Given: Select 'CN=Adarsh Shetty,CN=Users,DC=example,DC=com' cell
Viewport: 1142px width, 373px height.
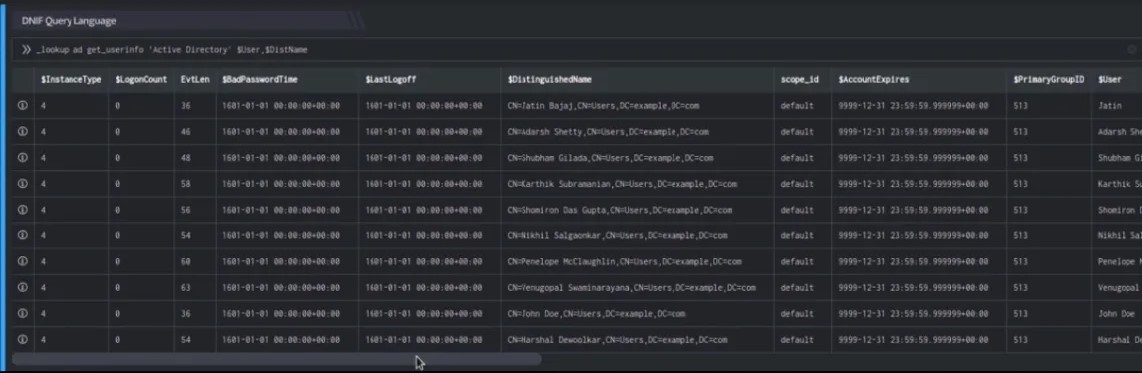Looking at the screenshot, I should click(x=608, y=132).
